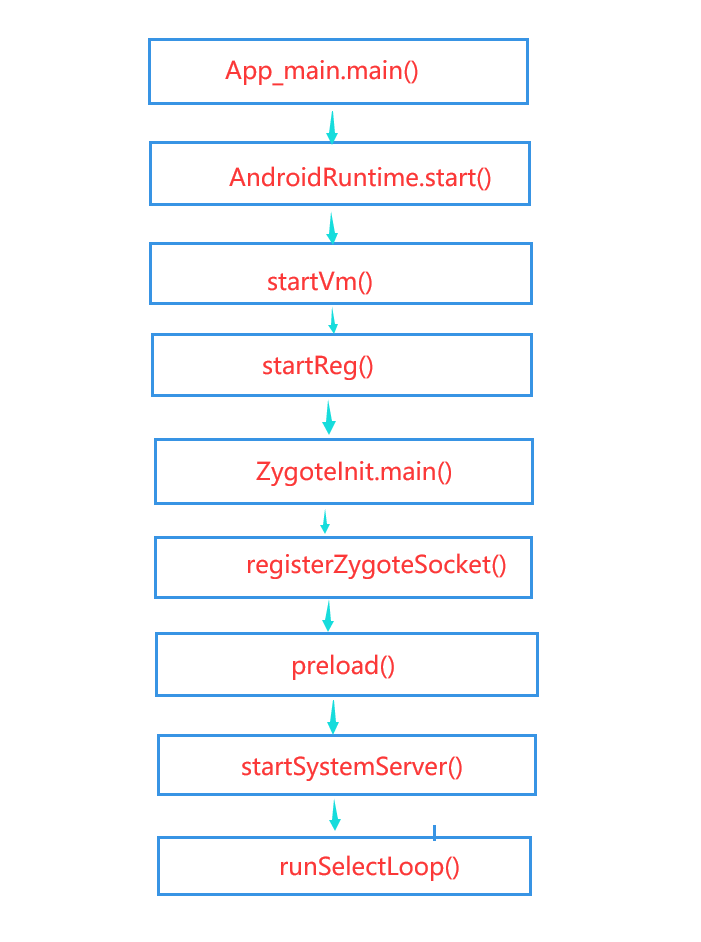Select the ZygoteInit.main() box
Screen dimensions: 701x942
pyautogui.click(x=343, y=470)
